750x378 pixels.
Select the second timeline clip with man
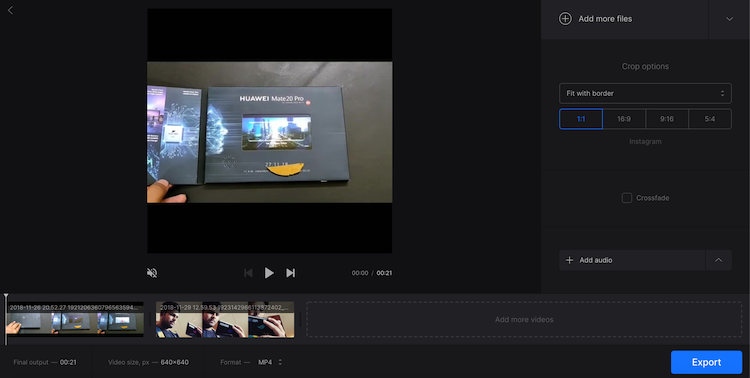(x=225, y=319)
